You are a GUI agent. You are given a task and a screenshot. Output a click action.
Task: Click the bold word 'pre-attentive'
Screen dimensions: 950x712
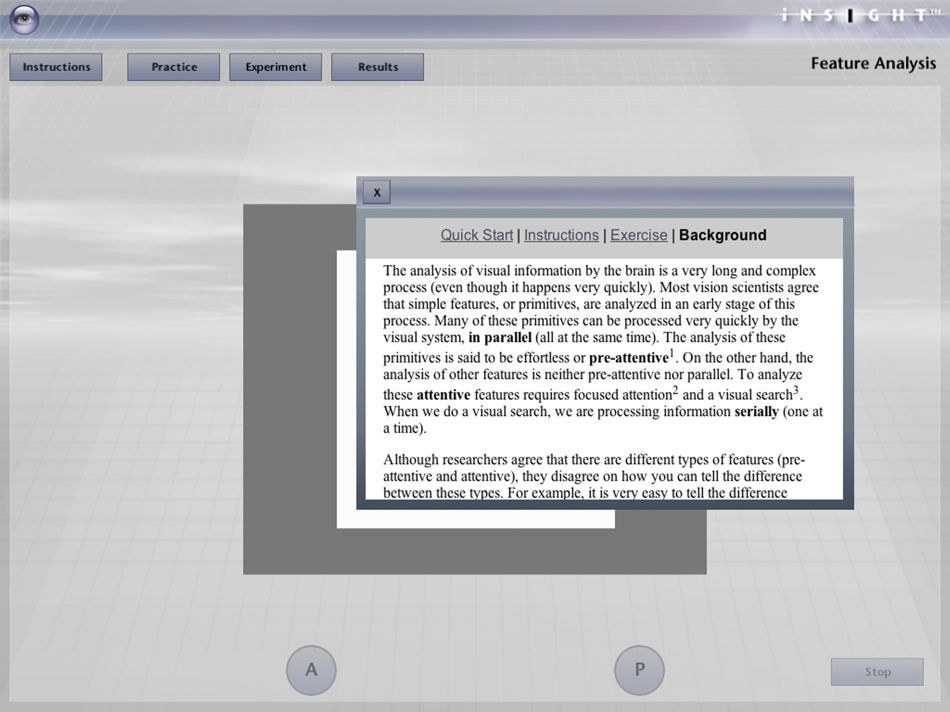pos(628,358)
